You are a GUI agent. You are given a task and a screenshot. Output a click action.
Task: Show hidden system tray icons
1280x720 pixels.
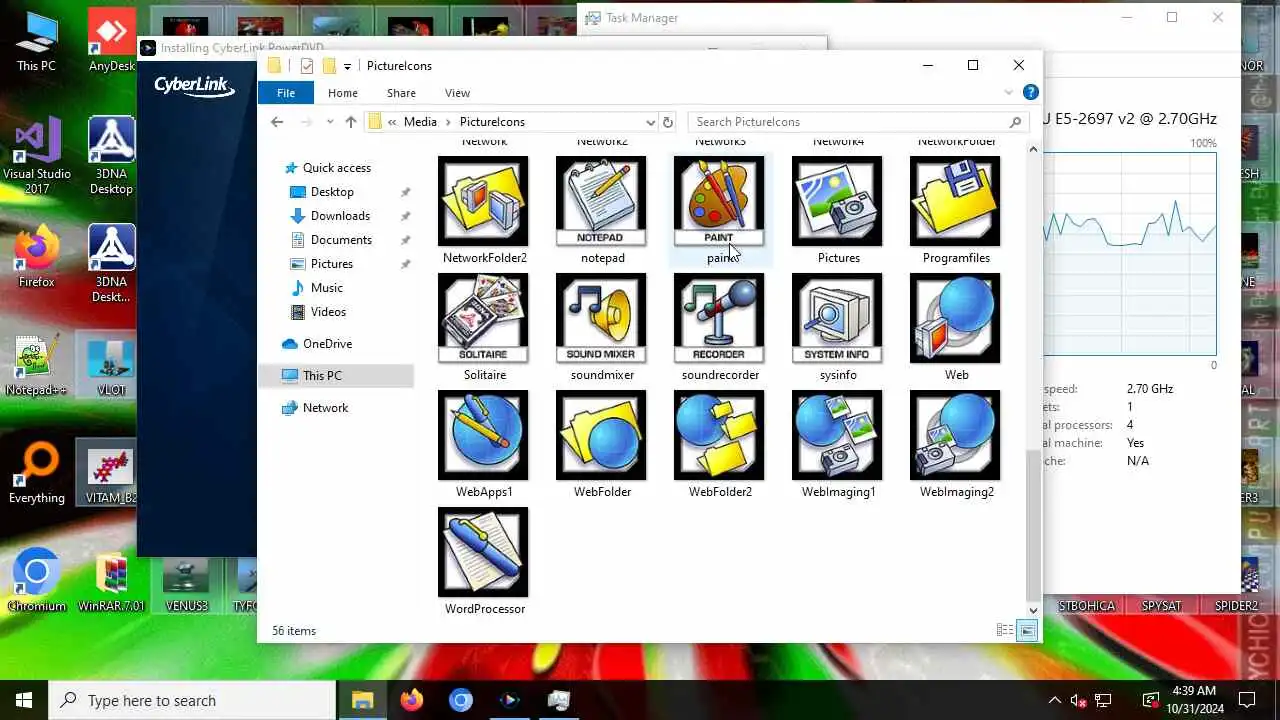tap(1054, 700)
